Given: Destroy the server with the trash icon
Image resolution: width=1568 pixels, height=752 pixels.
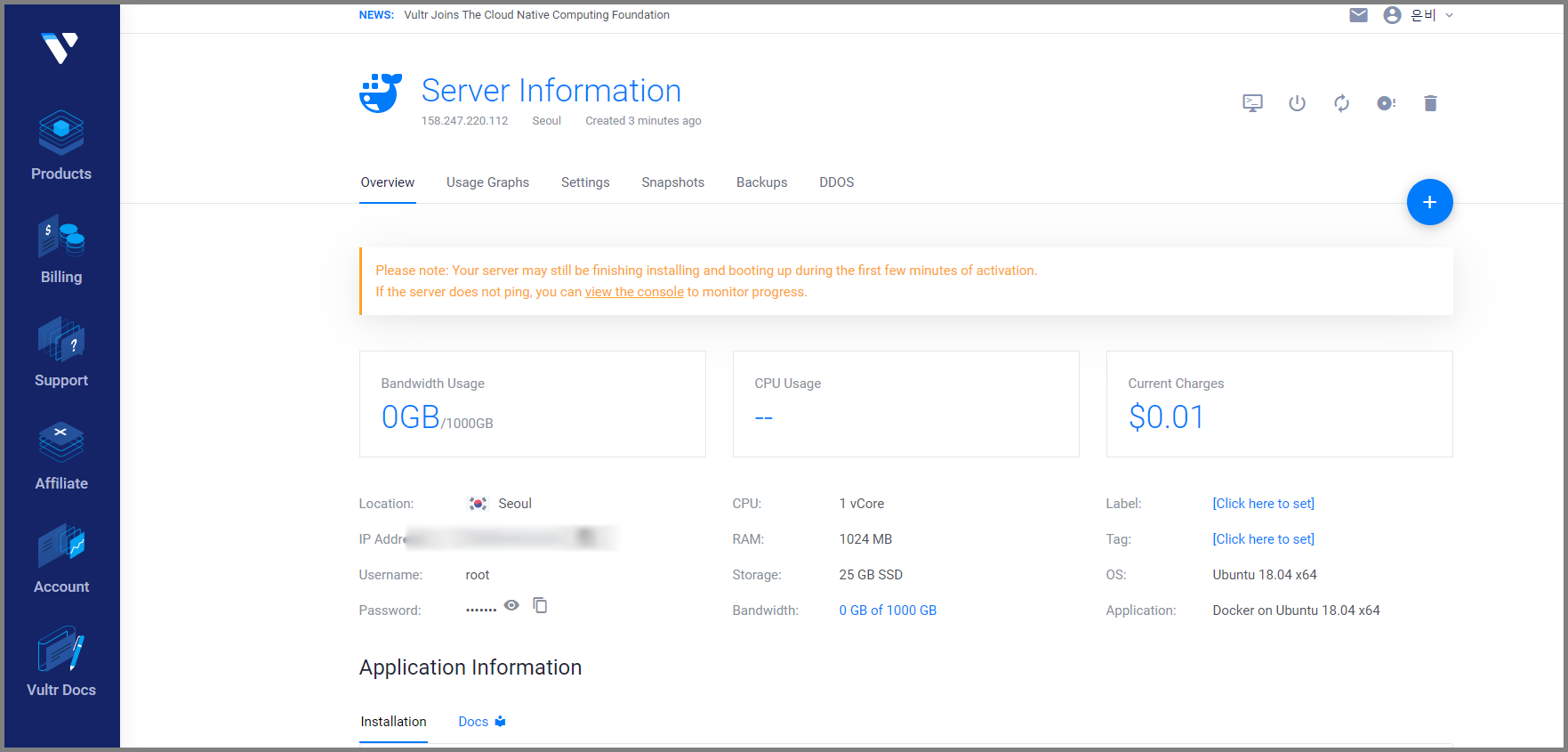Looking at the screenshot, I should tap(1430, 103).
